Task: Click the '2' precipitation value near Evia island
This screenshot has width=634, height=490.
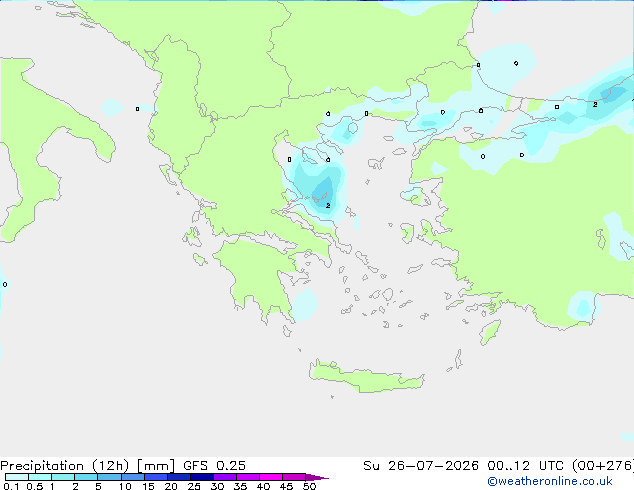Action: [x=328, y=206]
